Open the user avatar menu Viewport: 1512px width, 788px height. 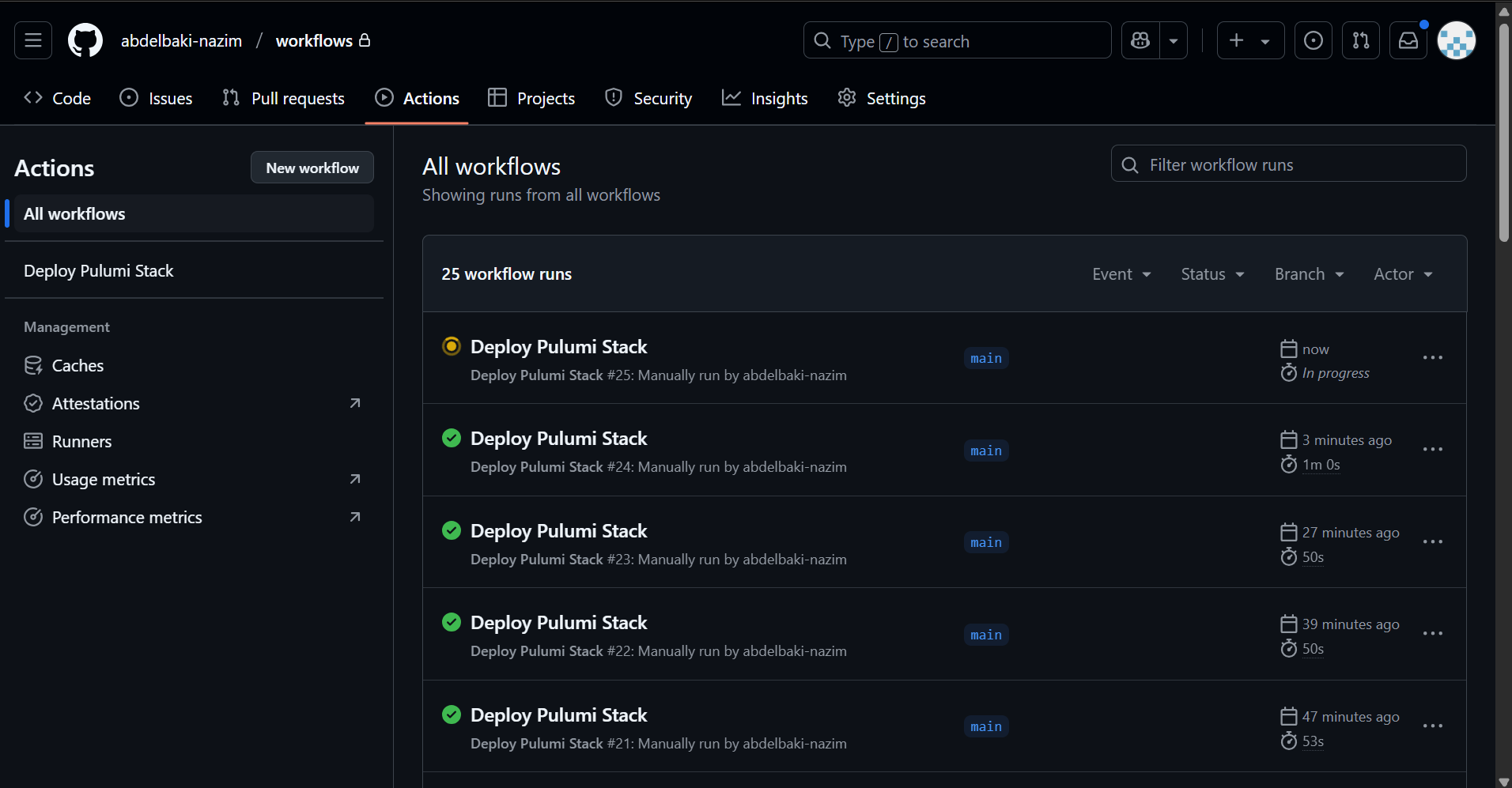pos(1456,40)
